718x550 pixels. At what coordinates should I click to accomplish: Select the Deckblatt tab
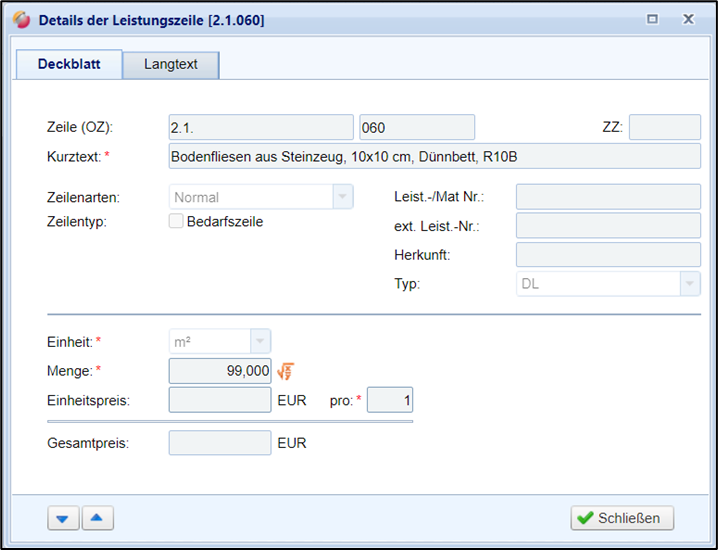(x=70, y=64)
